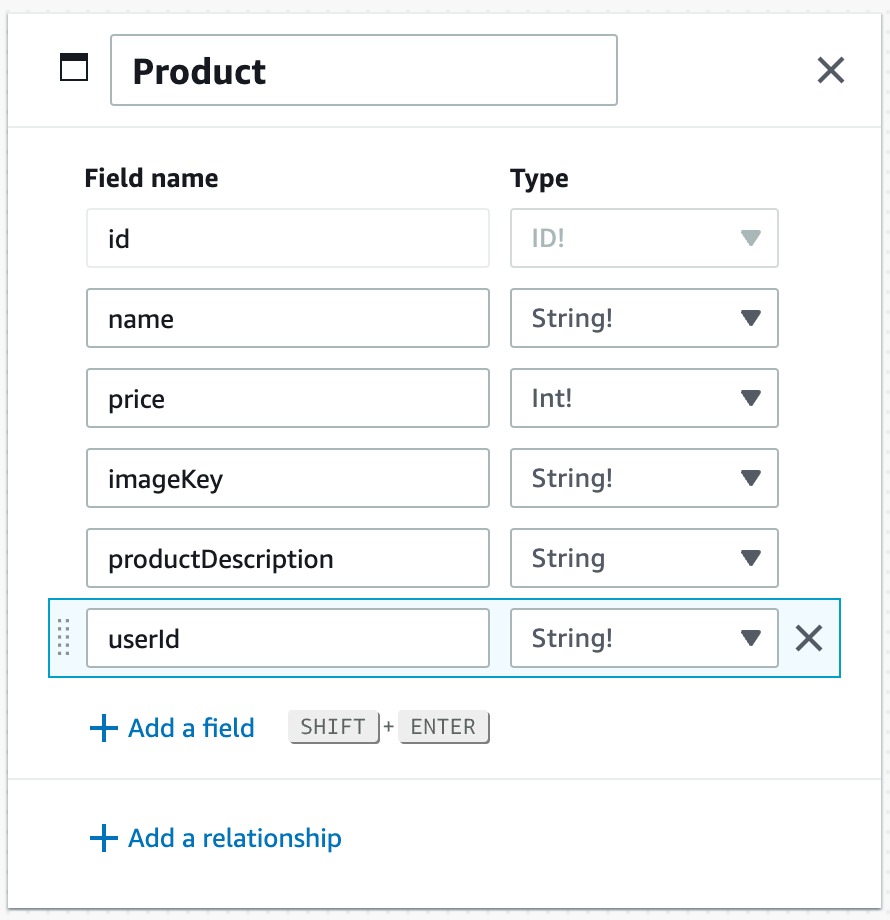Image resolution: width=890 pixels, height=920 pixels.
Task: Select the imageKey field name input
Action: point(287,478)
